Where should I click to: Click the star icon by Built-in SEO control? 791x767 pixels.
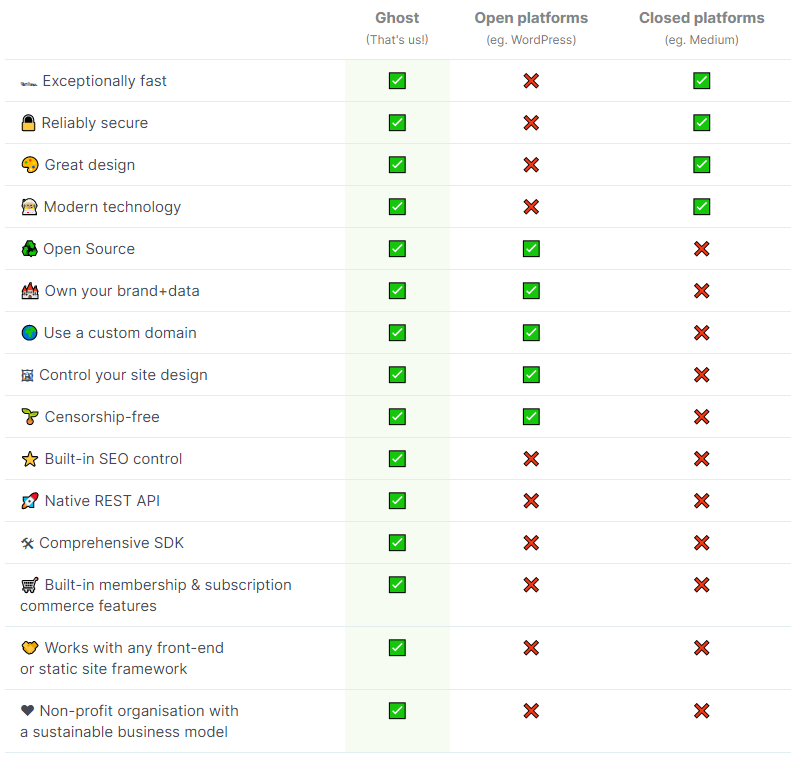[30, 459]
